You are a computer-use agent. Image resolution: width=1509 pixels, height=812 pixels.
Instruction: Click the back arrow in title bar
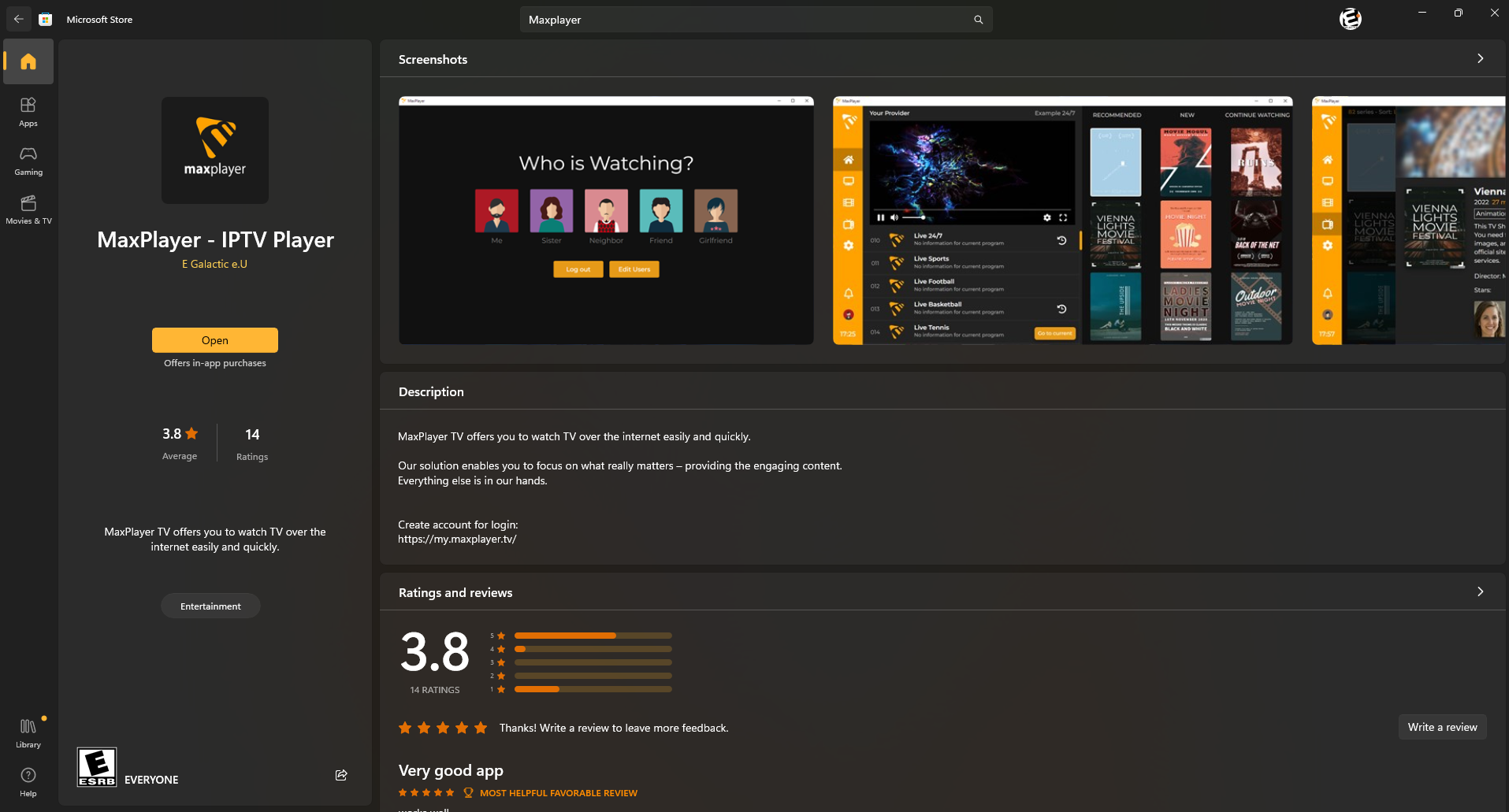(19, 19)
